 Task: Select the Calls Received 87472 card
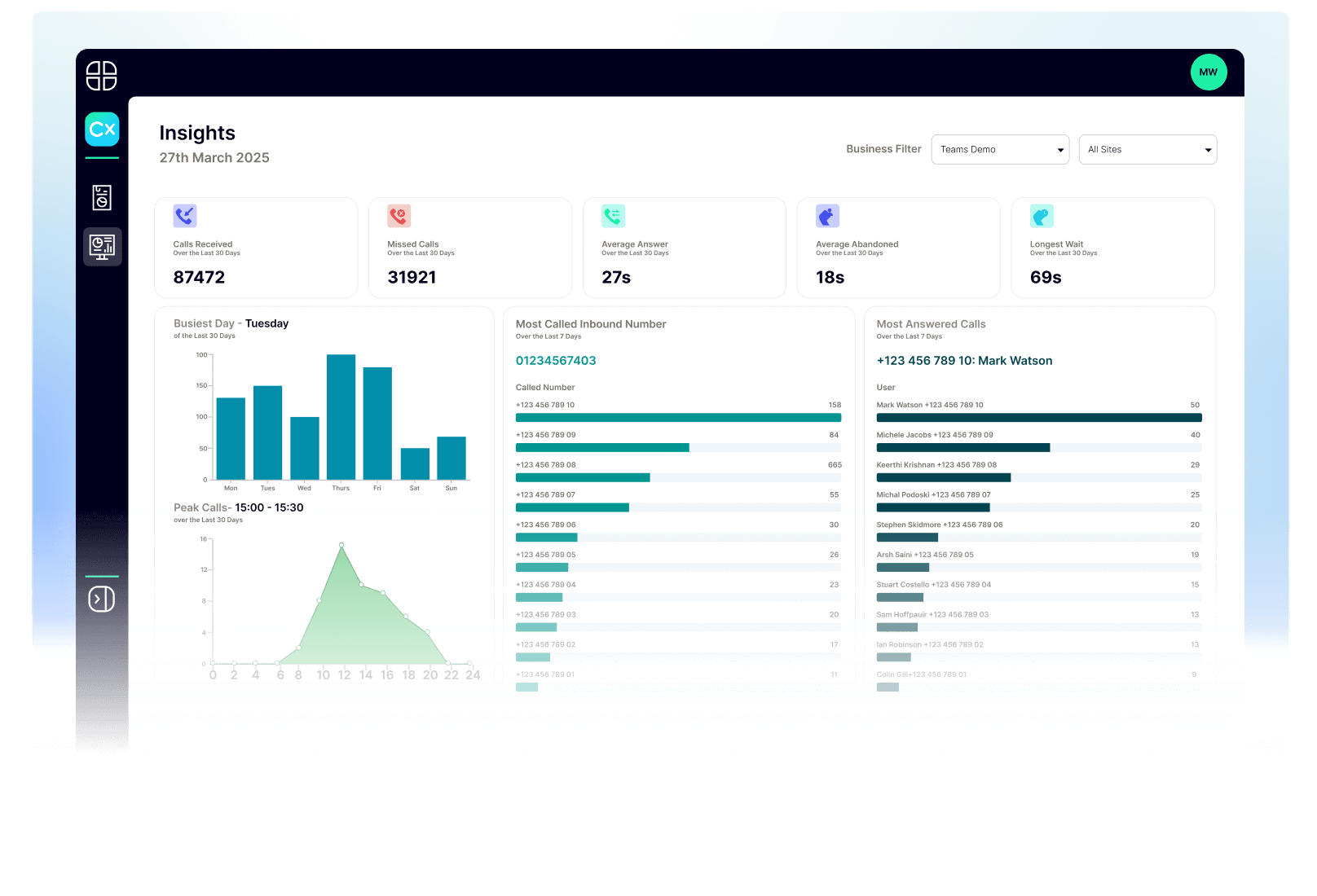pos(256,248)
